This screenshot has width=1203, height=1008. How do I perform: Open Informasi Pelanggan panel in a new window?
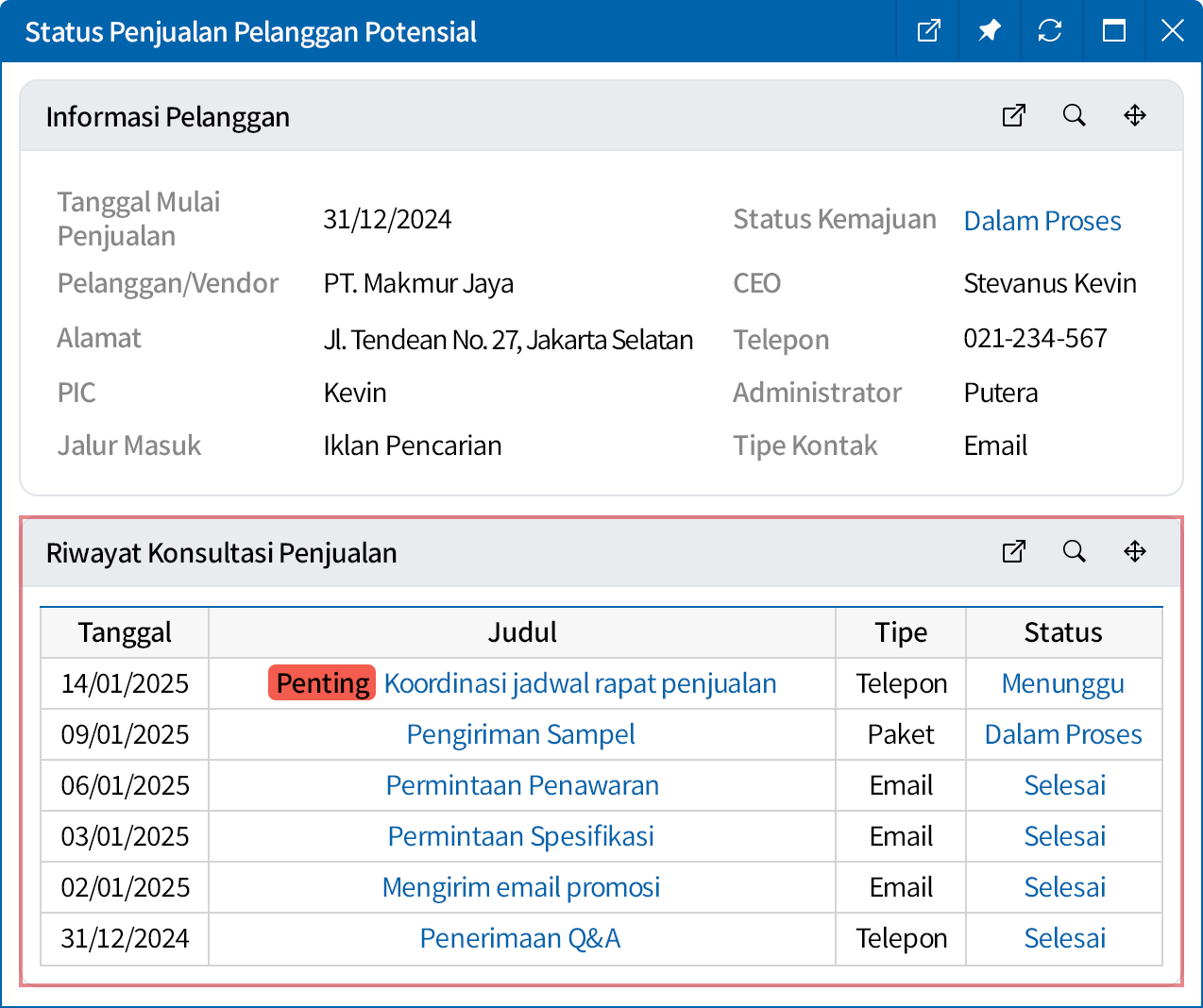(1014, 115)
